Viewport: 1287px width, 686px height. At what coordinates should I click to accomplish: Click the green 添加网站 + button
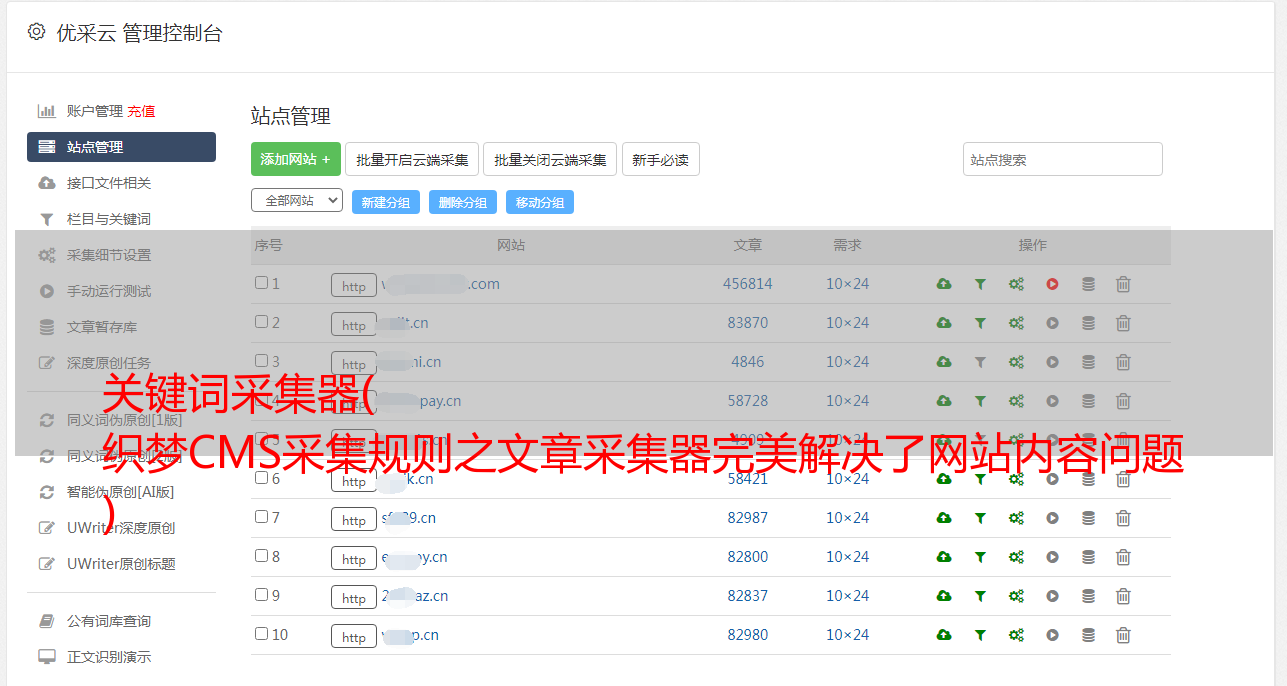[296, 159]
